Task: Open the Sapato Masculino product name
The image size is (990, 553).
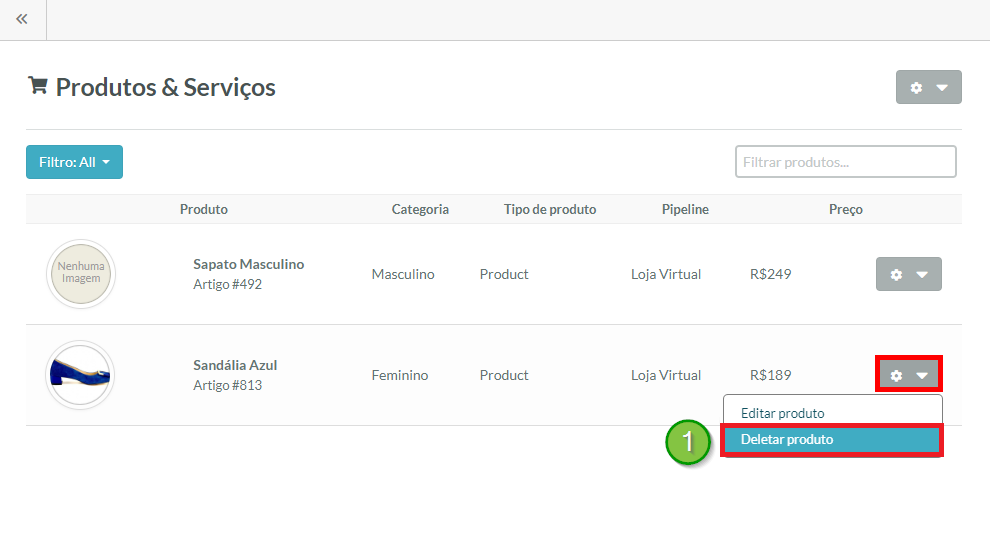Action: [248, 264]
